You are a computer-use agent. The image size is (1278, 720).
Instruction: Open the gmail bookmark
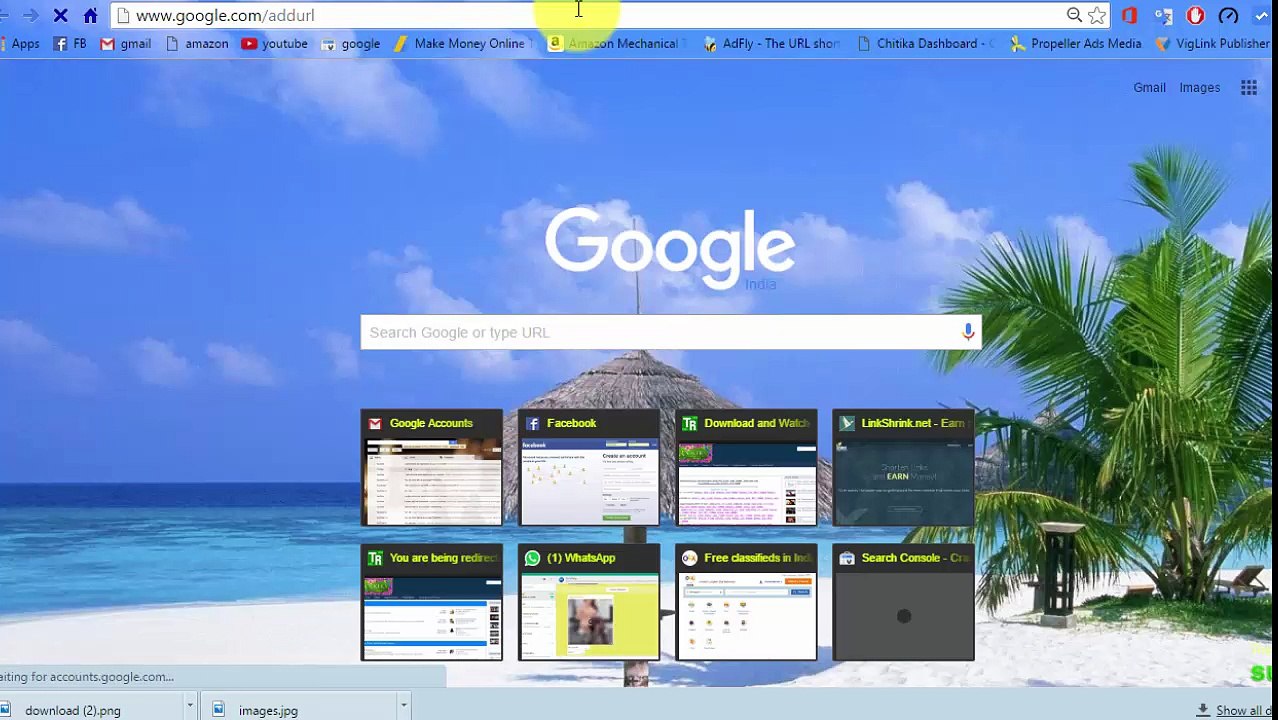pyautogui.click(x=126, y=44)
